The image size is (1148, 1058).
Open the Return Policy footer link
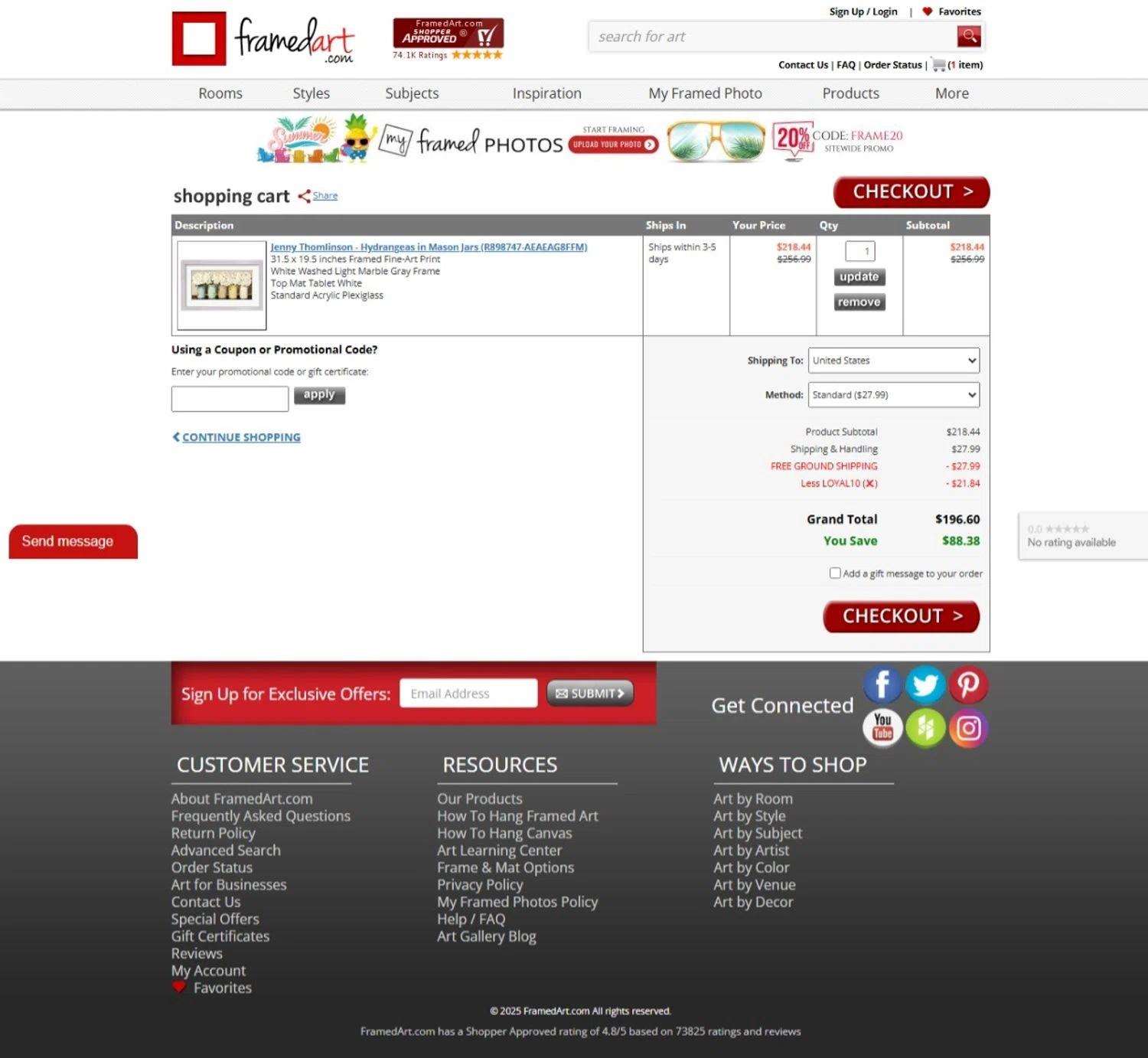click(214, 833)
